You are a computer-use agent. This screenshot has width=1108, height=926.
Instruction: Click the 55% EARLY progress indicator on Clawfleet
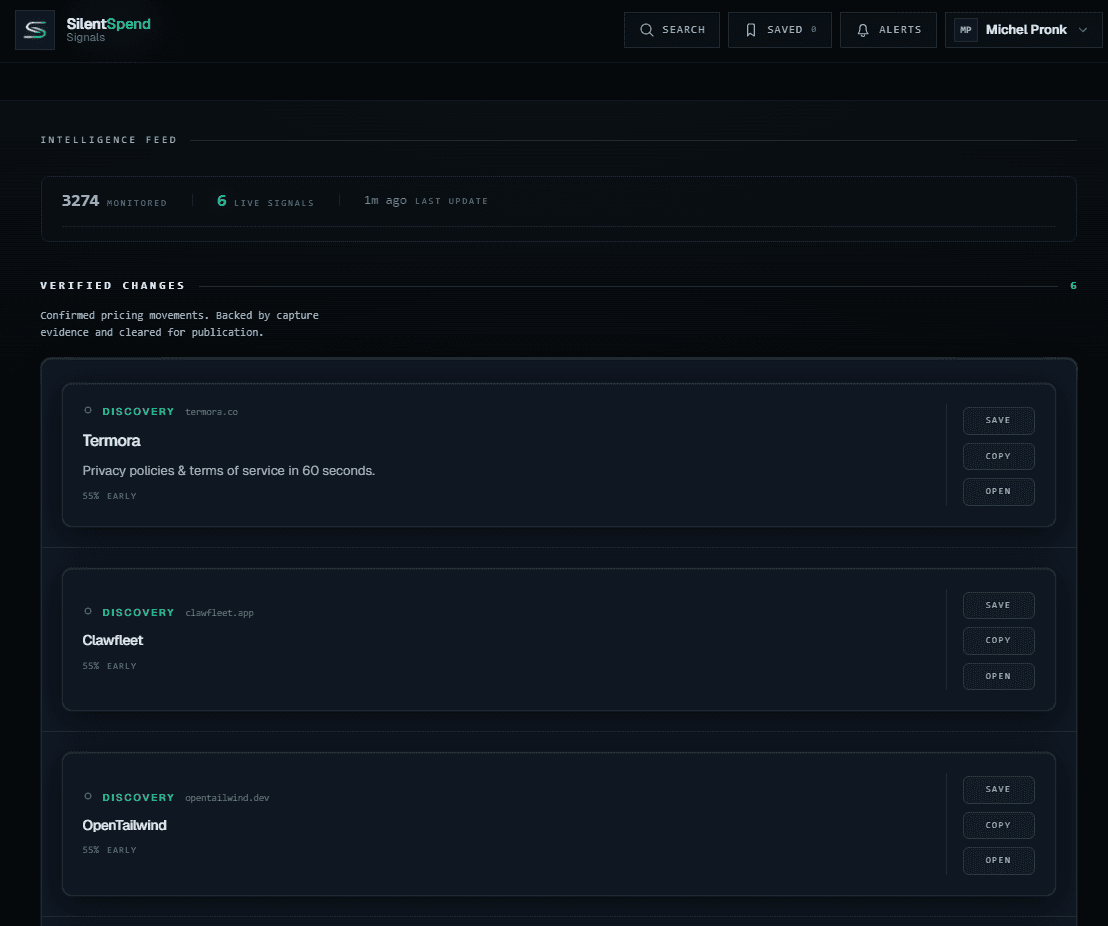(x=109, y=665)
